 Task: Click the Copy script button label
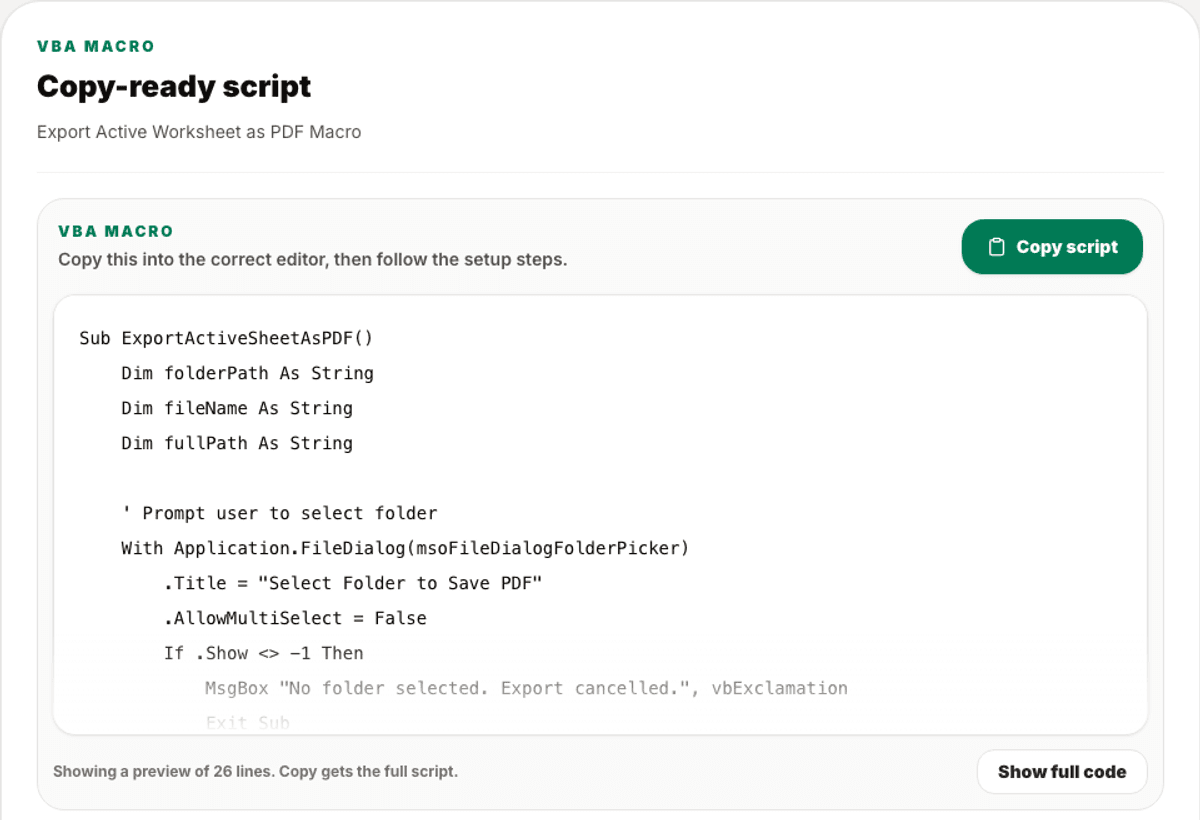(1067, 247)
